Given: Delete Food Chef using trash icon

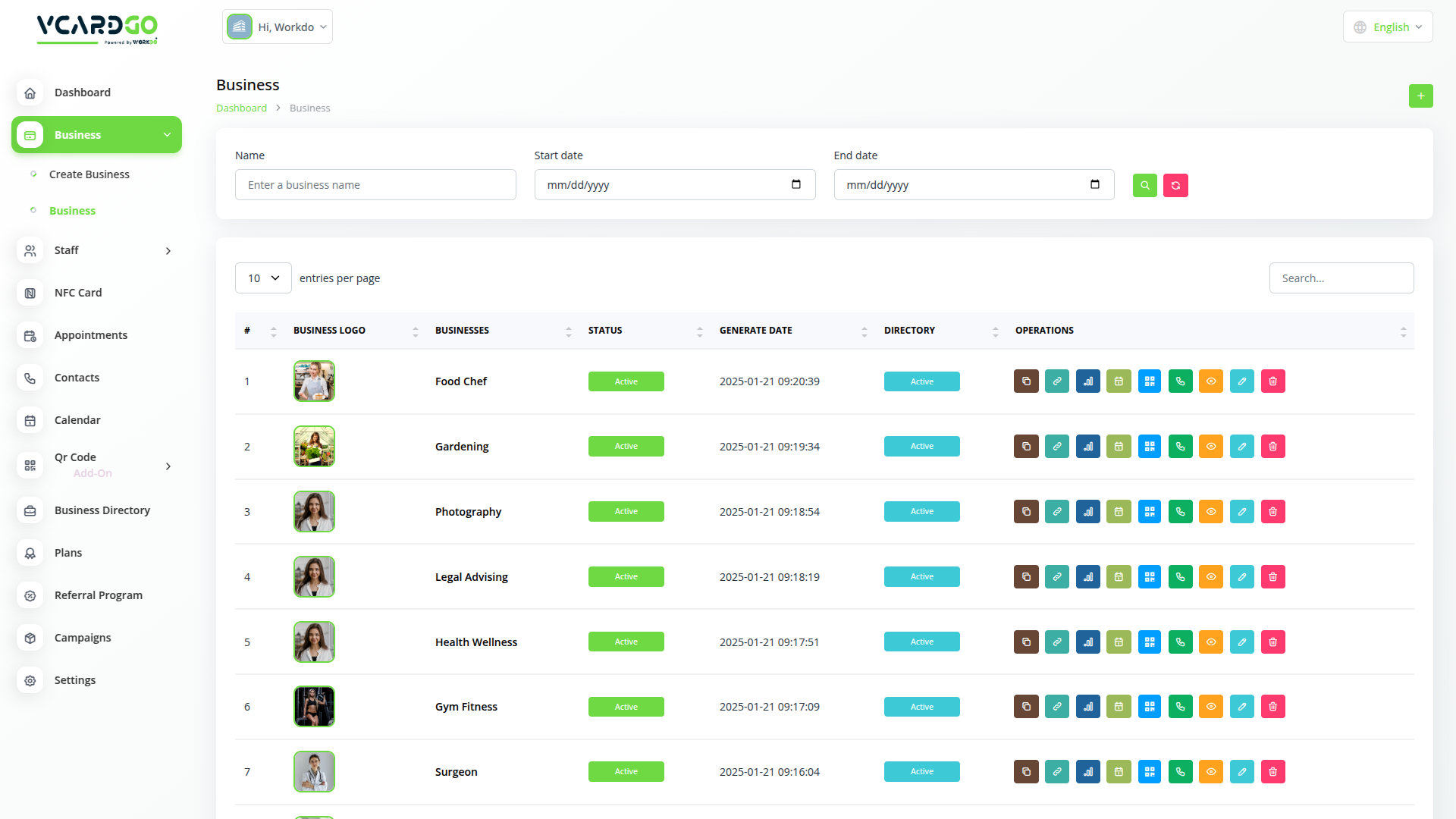Looking at the screenshot, I should (1273, 381).
